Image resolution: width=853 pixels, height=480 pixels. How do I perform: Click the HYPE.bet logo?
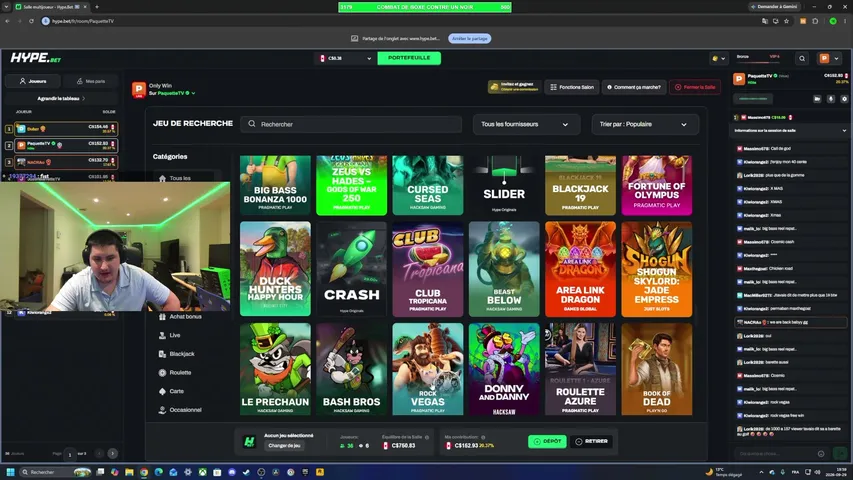36,58
